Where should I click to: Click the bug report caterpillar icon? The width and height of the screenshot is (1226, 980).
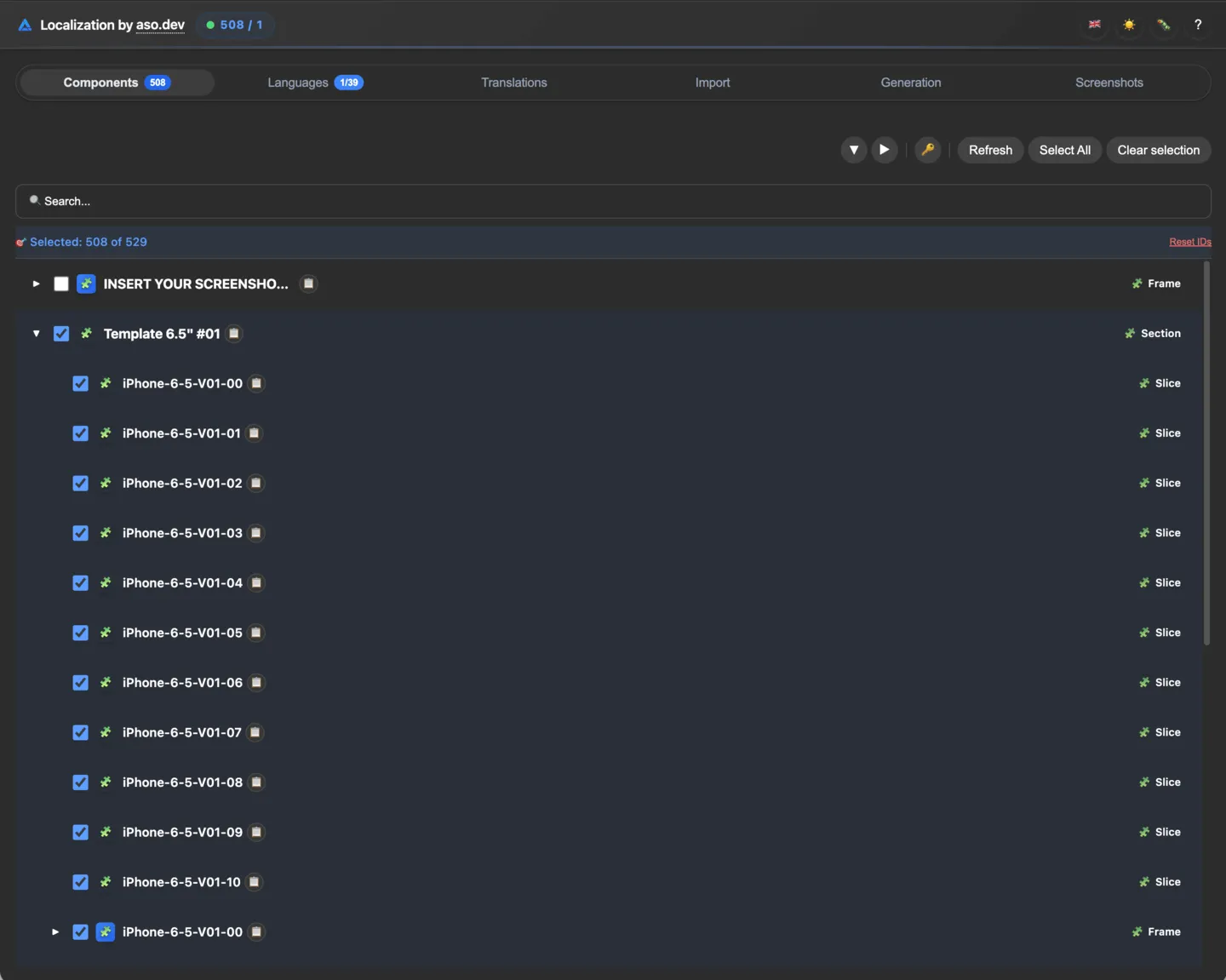click(x=1163, y=25)
